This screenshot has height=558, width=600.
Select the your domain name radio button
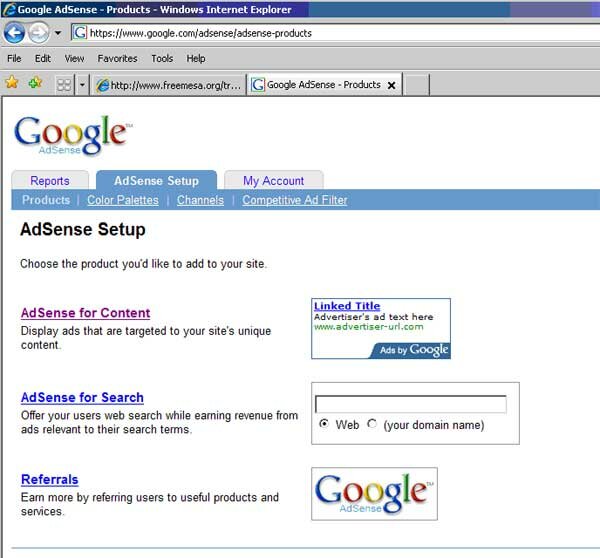pyautogui.click(x=372, y=424)
